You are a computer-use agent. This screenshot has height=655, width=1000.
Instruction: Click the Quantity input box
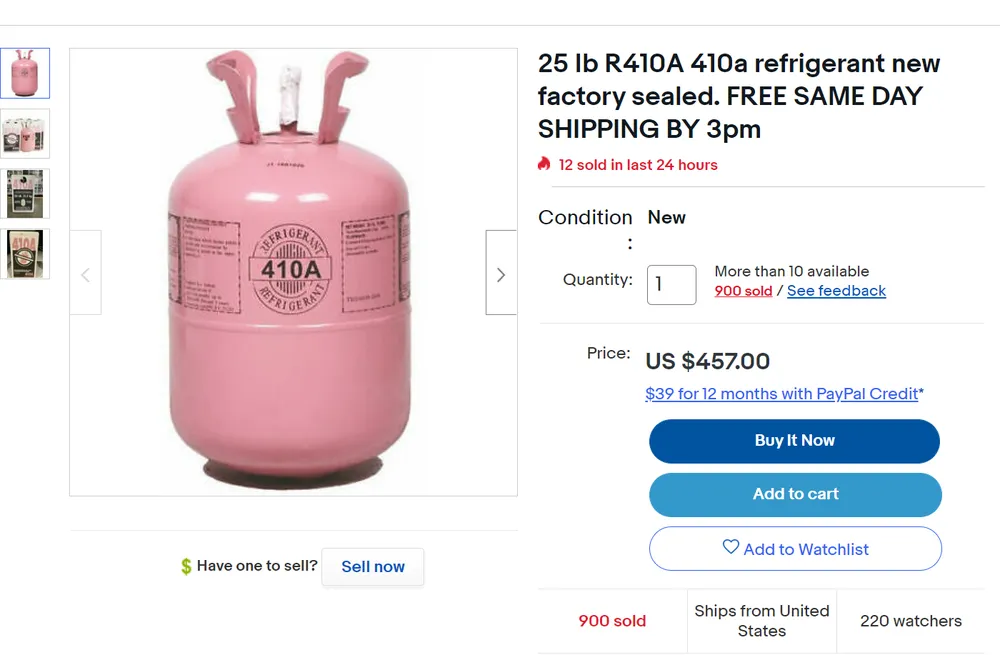pyautogui.click(x=671, y=285)
